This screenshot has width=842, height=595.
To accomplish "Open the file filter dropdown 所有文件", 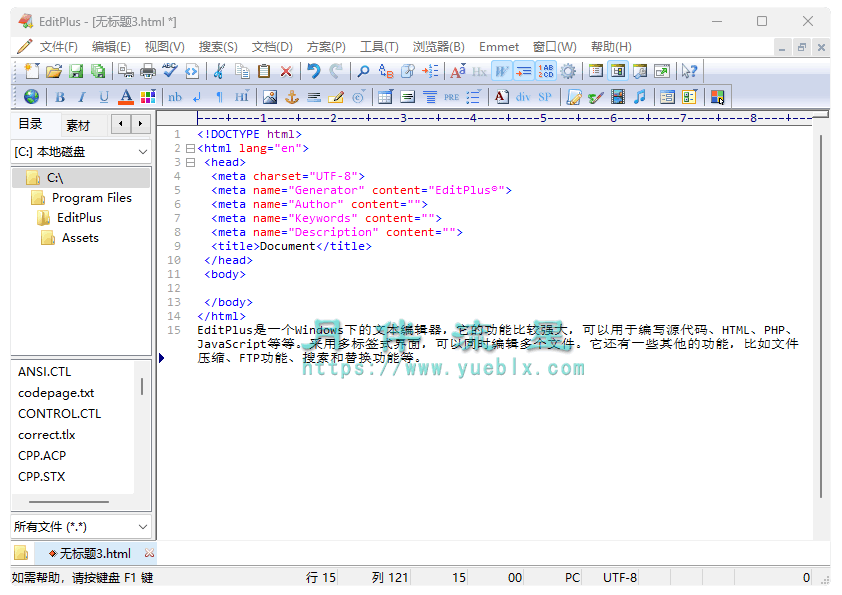I will click(142, 527).
